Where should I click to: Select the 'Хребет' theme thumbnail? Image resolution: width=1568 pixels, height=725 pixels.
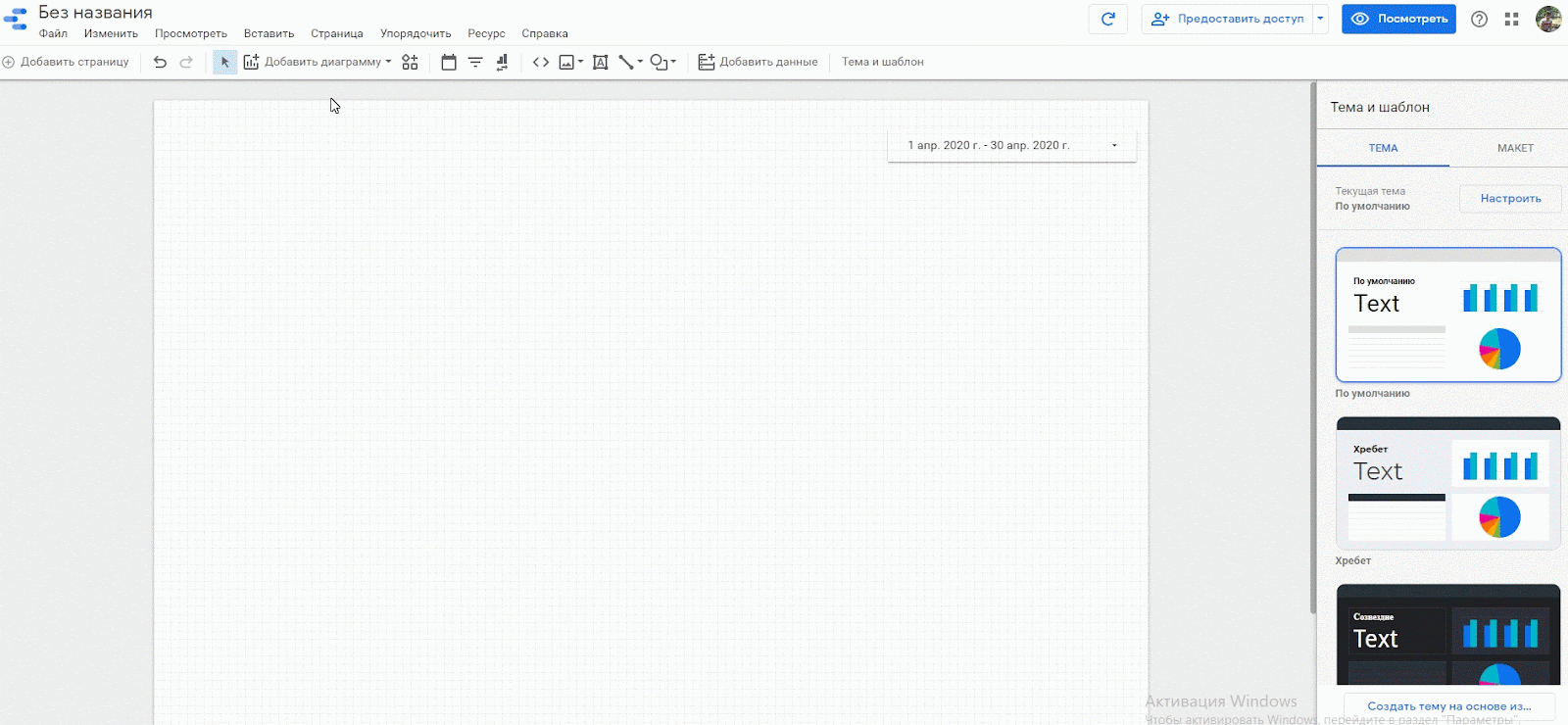tap(1447, 483)
